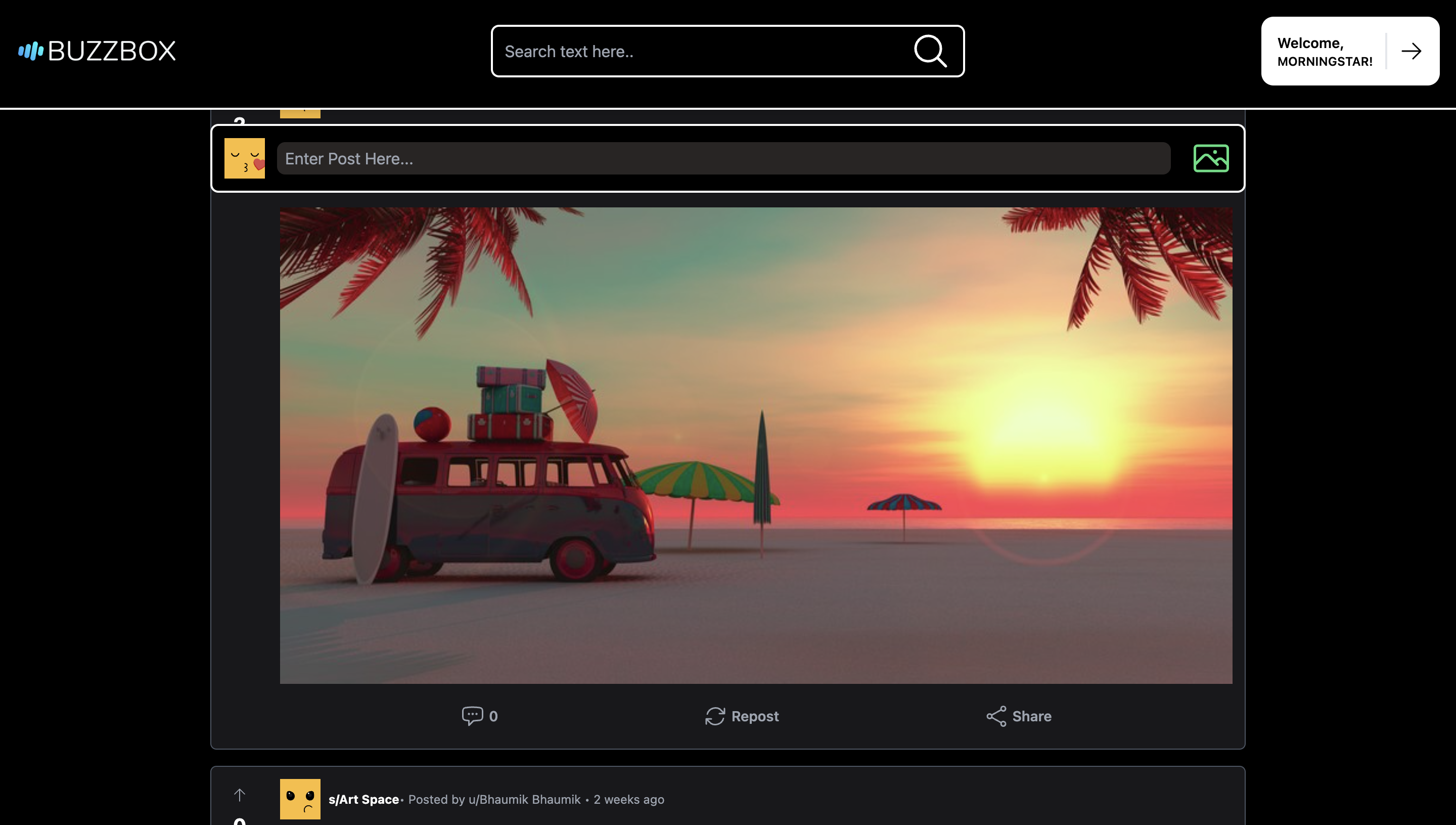1456x825 pixels.
Task: Open the s/Art Space community link
Action: coord(363,799)
